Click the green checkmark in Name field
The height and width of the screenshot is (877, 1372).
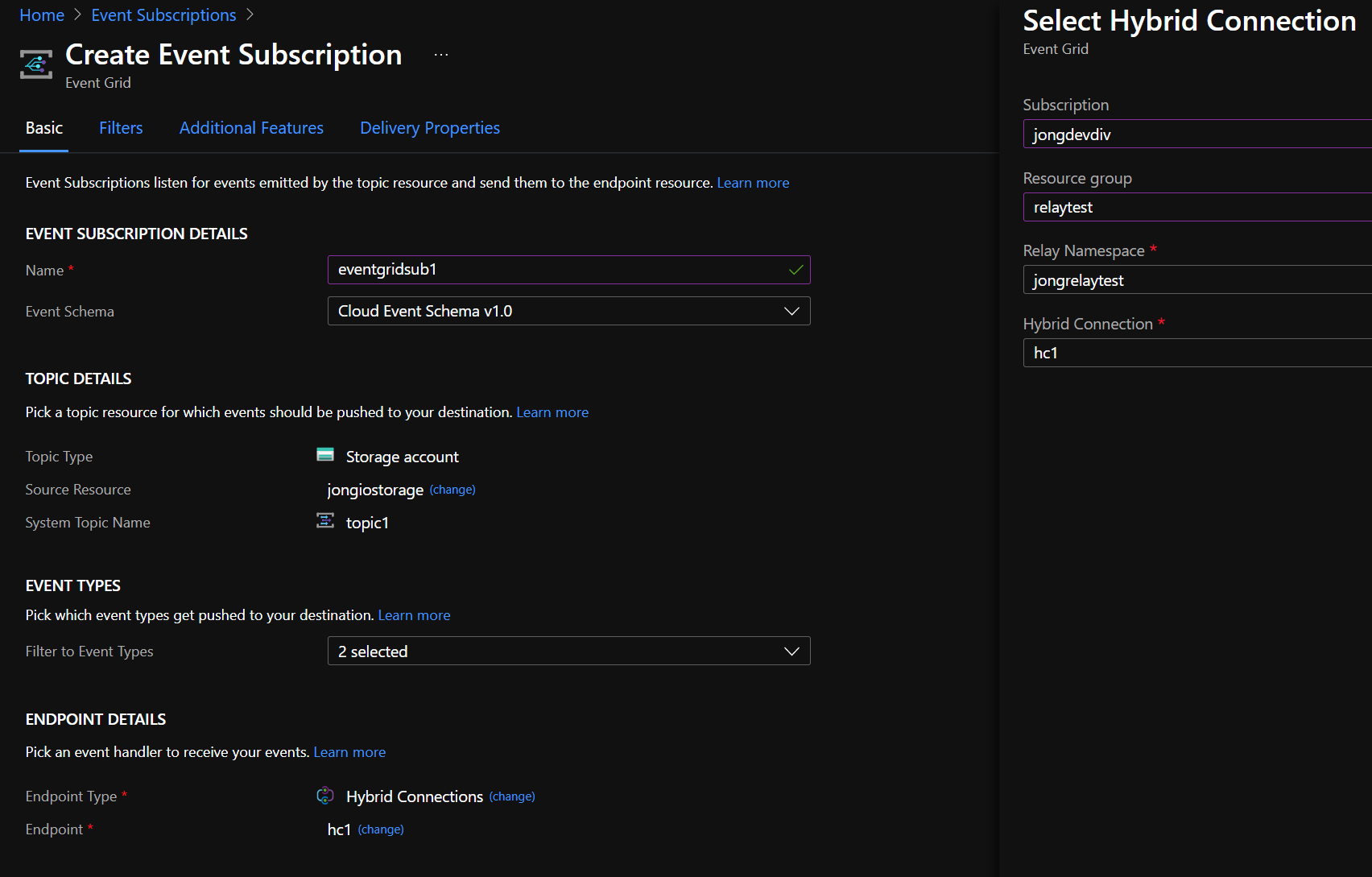tap(796, 270)
